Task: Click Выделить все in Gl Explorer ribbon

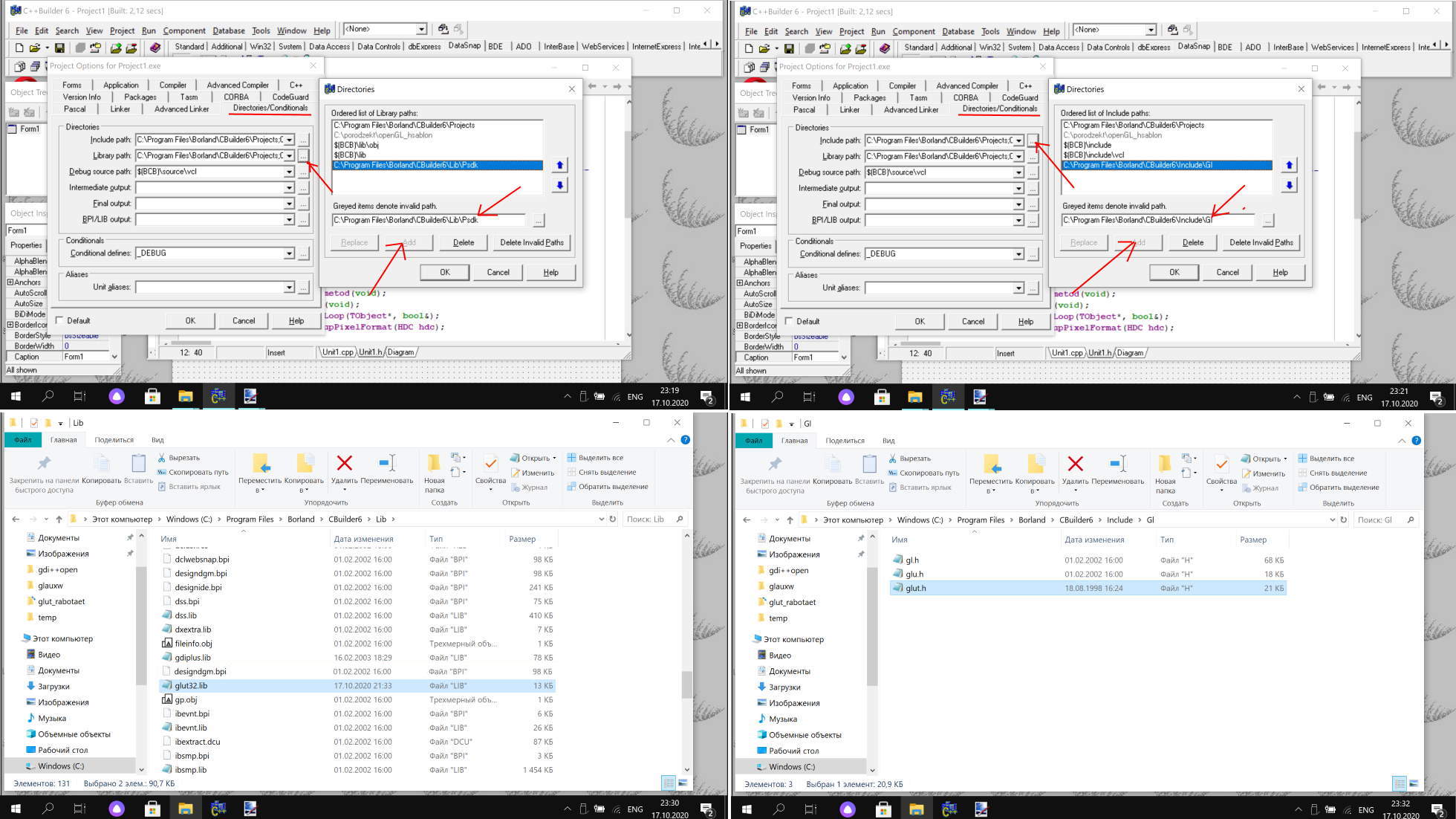Action: coord(1325,459)
